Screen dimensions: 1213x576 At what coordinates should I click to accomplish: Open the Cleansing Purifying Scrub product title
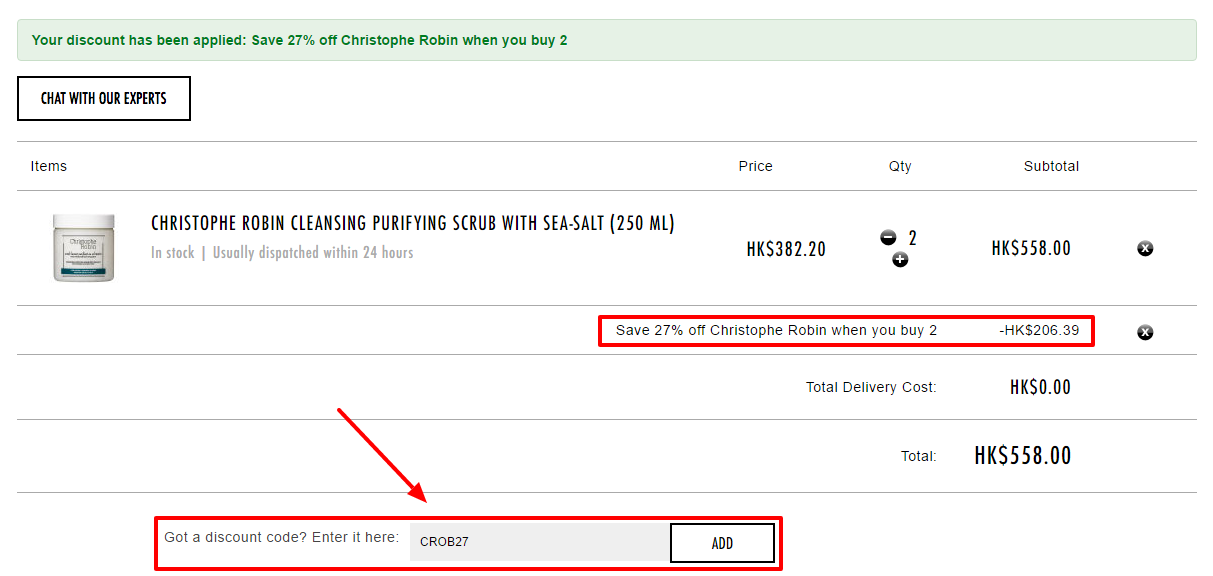click(413, 223)
